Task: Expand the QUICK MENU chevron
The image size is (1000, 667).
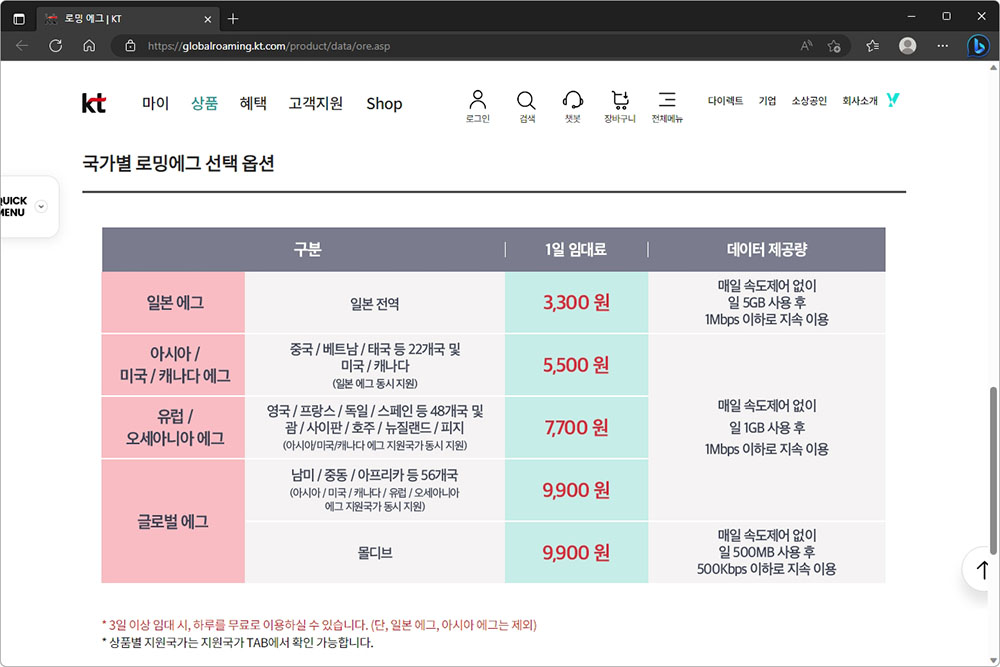Action: point(41,207)
